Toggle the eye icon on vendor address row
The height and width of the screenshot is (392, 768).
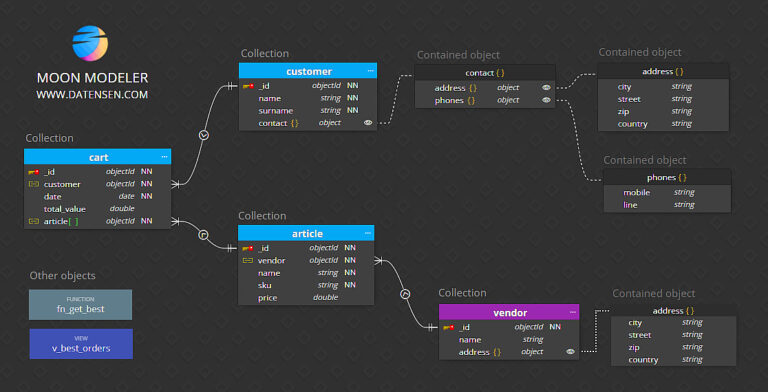[x=570, y=352]
